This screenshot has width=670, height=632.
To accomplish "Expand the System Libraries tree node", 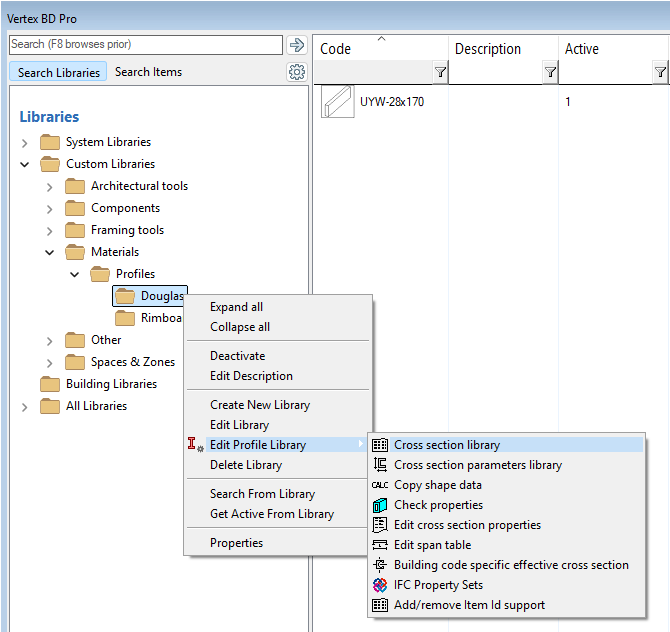I will coord(25,143).
